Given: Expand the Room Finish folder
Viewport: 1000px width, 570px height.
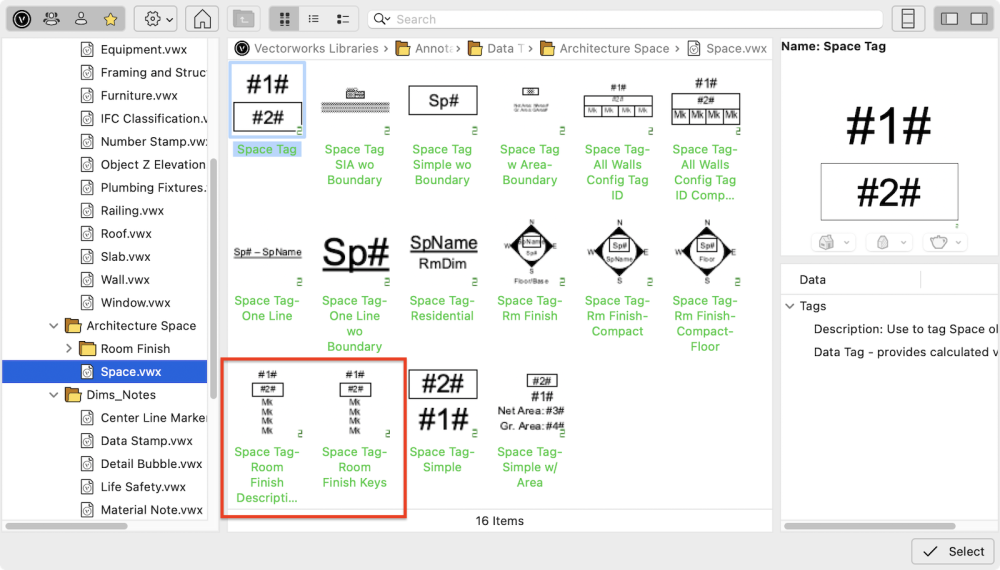Looking at the screenshot, I should pyautogui.click(x=68, y=349).
